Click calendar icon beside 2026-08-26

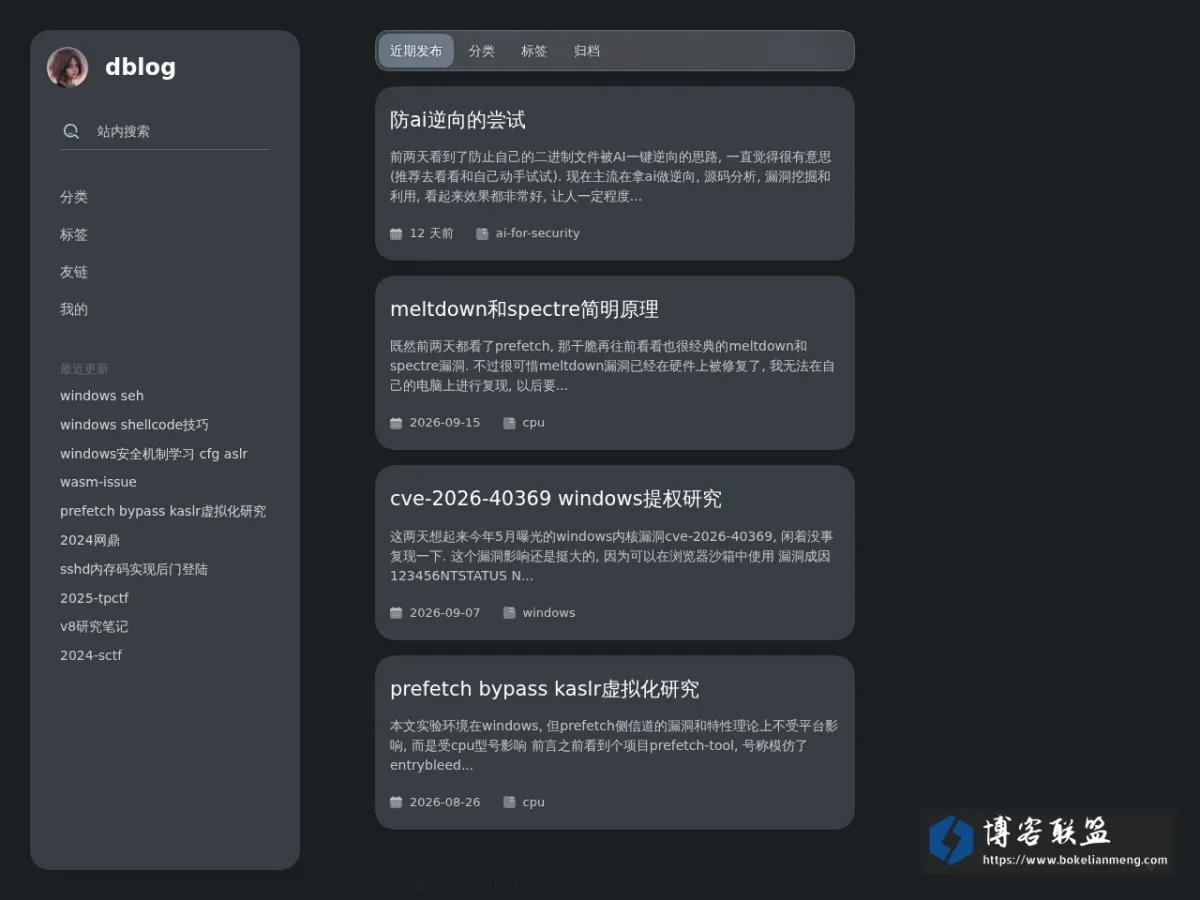pyautogui.click(x=396, y=802)
